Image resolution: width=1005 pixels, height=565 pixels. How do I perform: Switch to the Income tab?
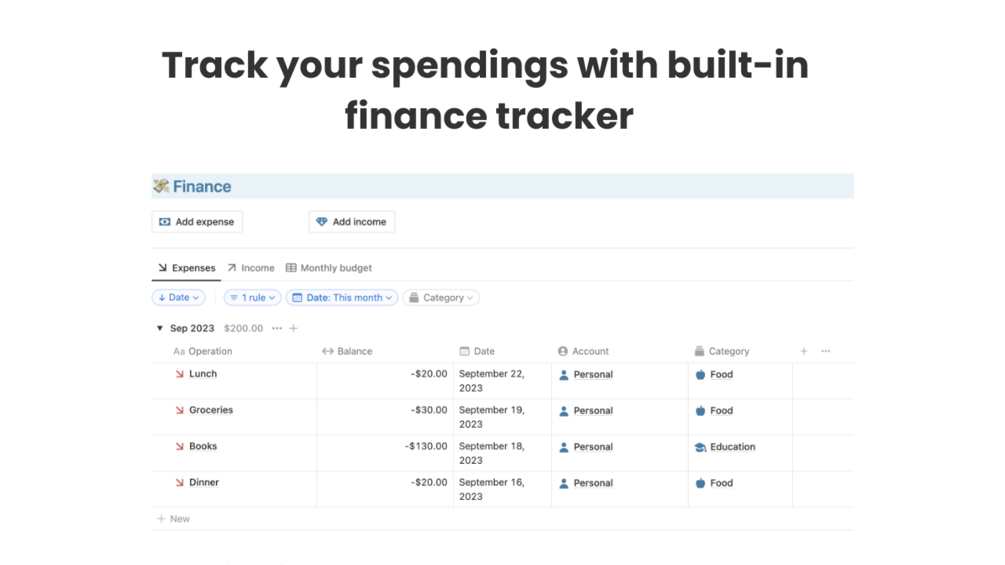(251, 268)
